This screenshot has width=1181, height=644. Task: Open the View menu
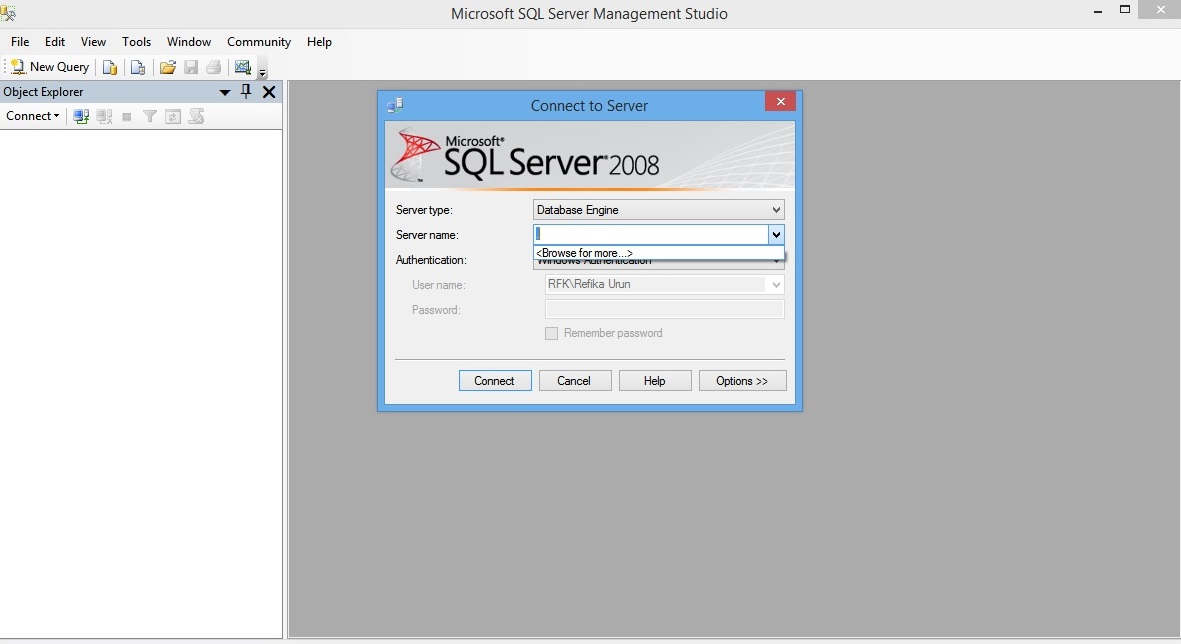pyautogui.click(x=93, y=41)
